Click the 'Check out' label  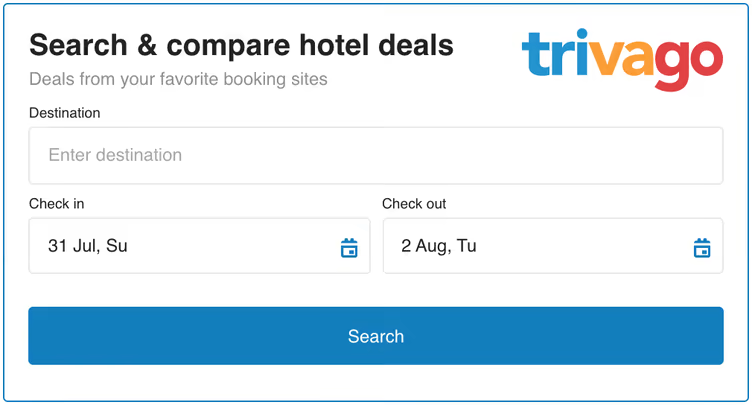[414, 204]
